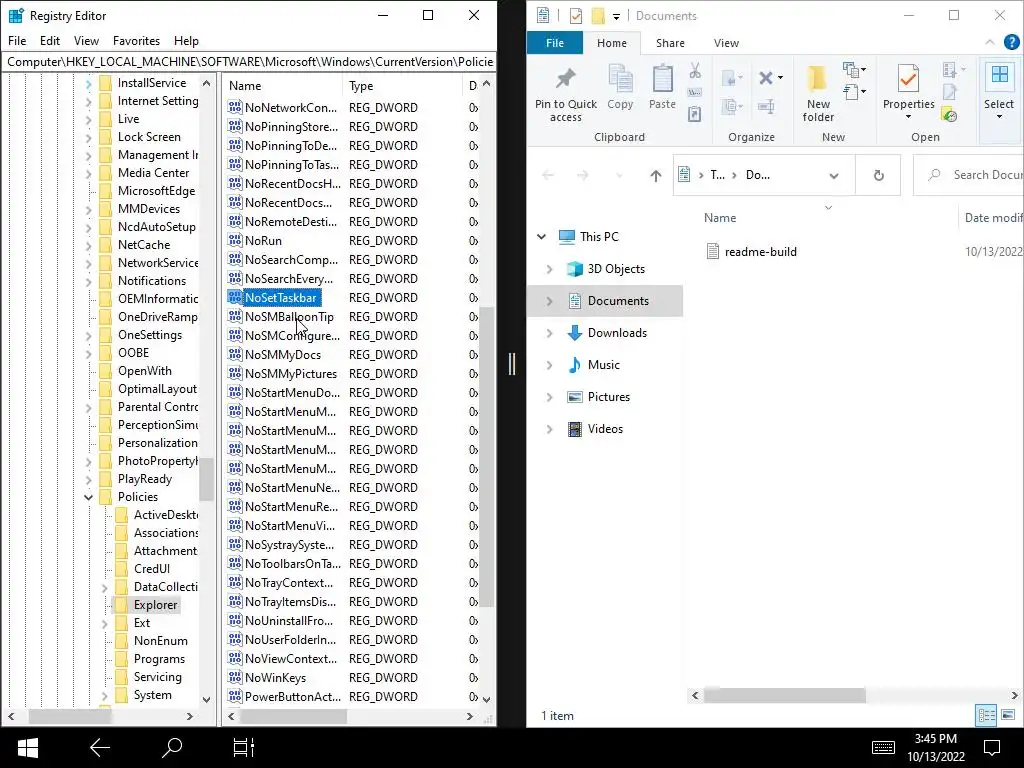The width and height of the screenshot is (1024, 768).
Task: Open Registry Editor Favorites menu
Action: tap(136, 40)
